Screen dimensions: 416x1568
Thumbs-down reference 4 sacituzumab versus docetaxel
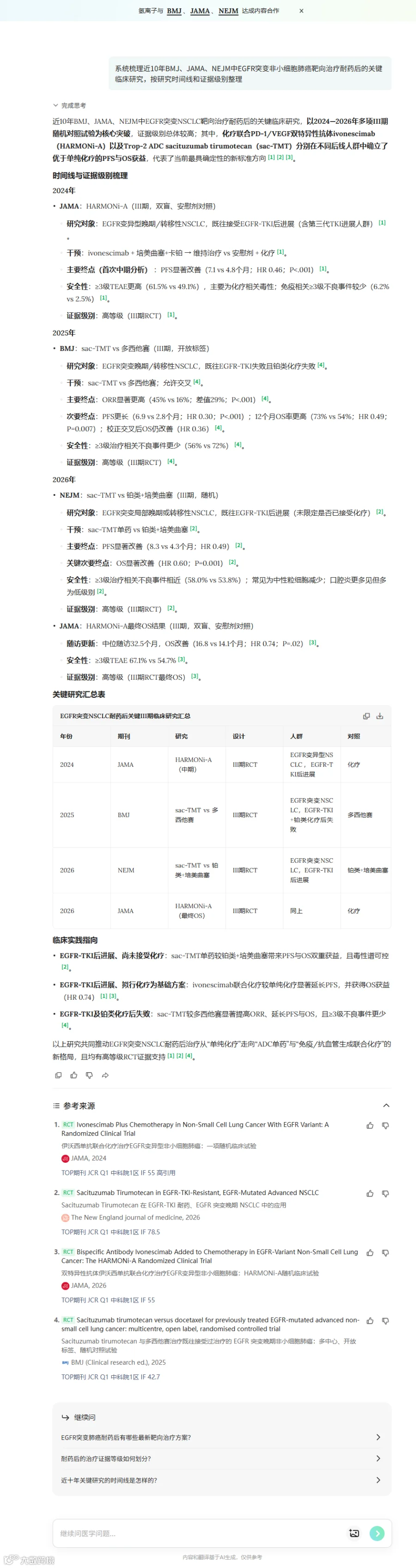point(385,1321)
